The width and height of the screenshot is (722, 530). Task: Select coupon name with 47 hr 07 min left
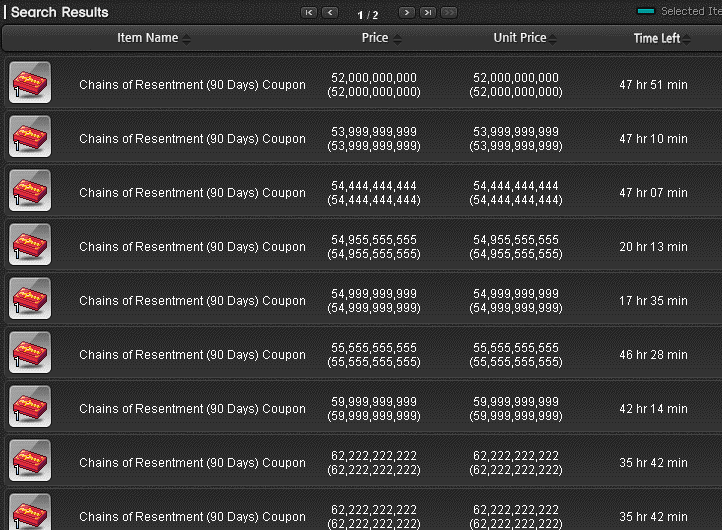click(x=192, y=192)
